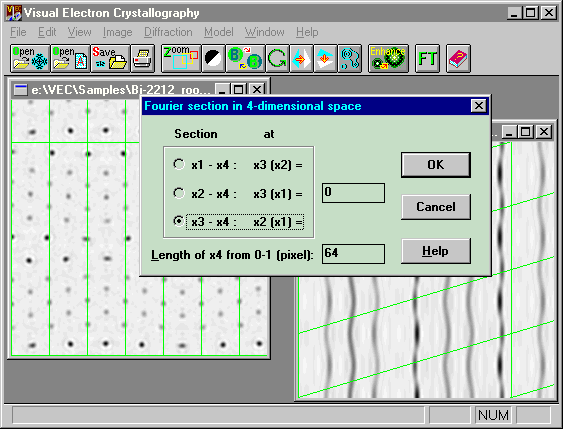Open the Model menu

pos(219,32)
